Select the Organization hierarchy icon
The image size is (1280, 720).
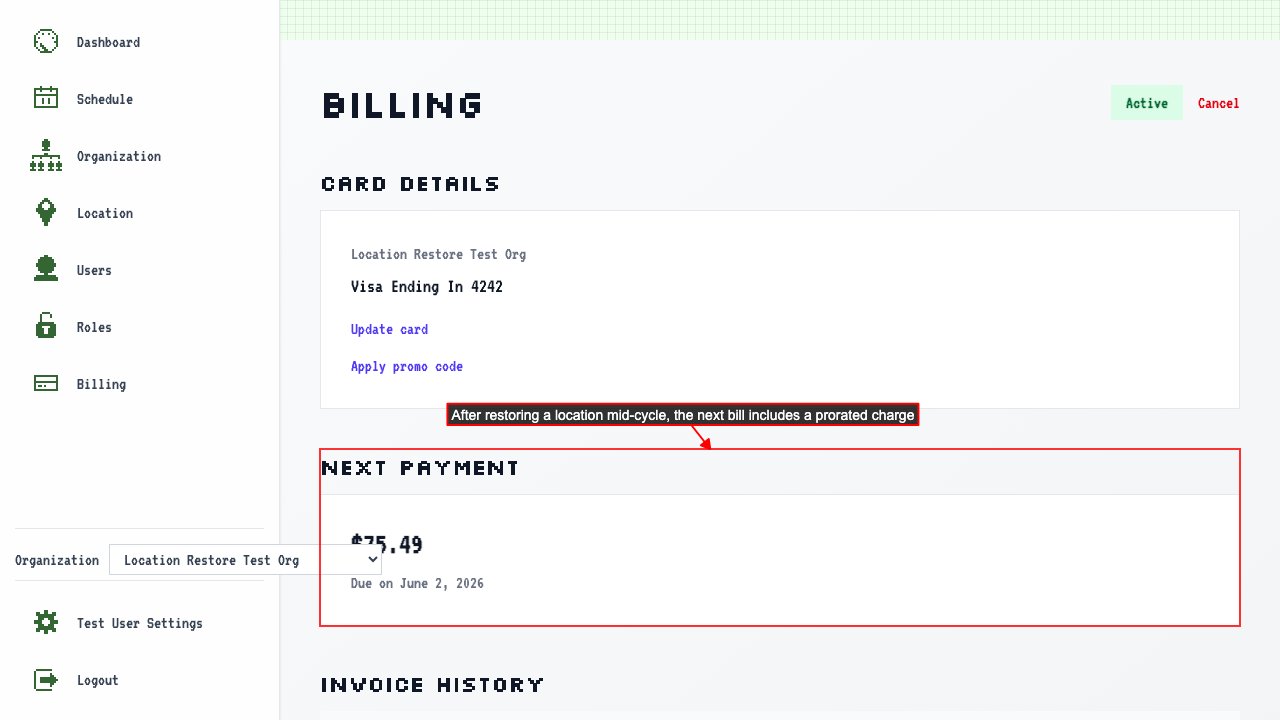pyautogui.click(x=46, y=155)
